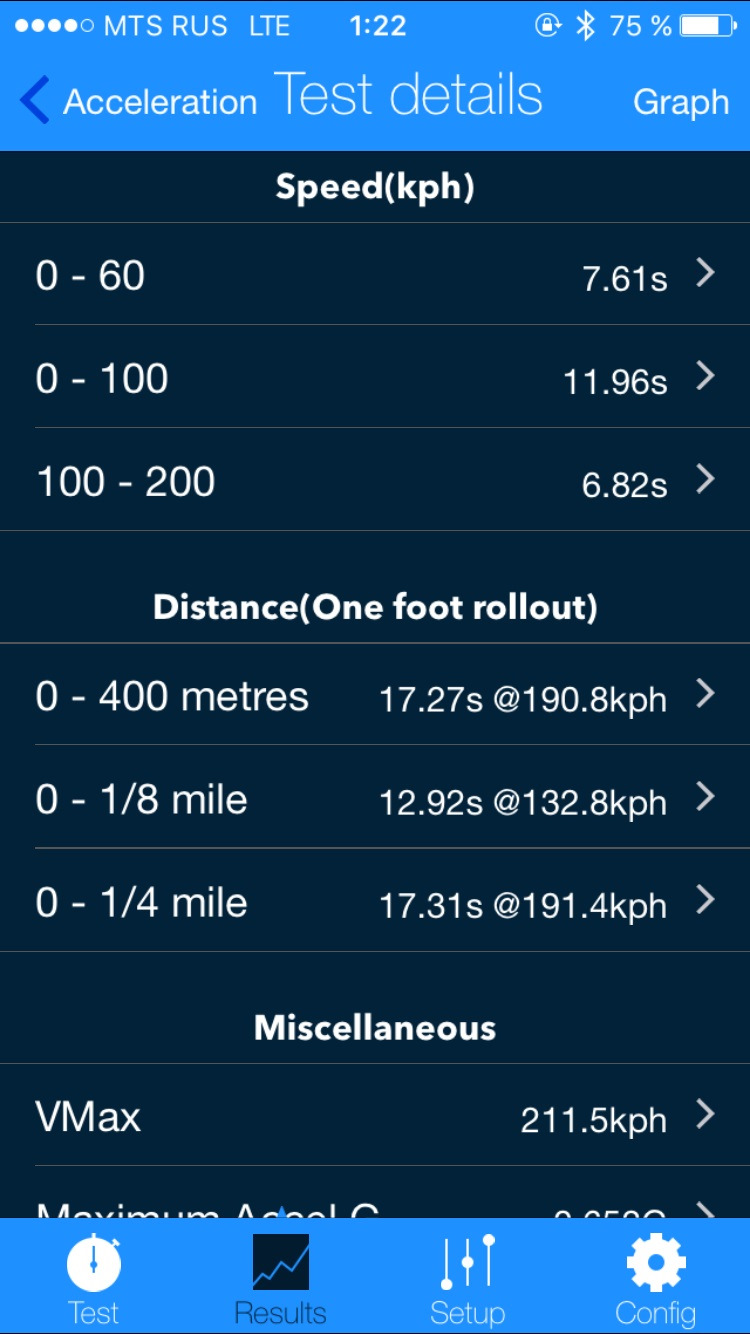Tap the Test stopwatch icon
This screenshot has height=1334, width=750.
[94, 1263]
